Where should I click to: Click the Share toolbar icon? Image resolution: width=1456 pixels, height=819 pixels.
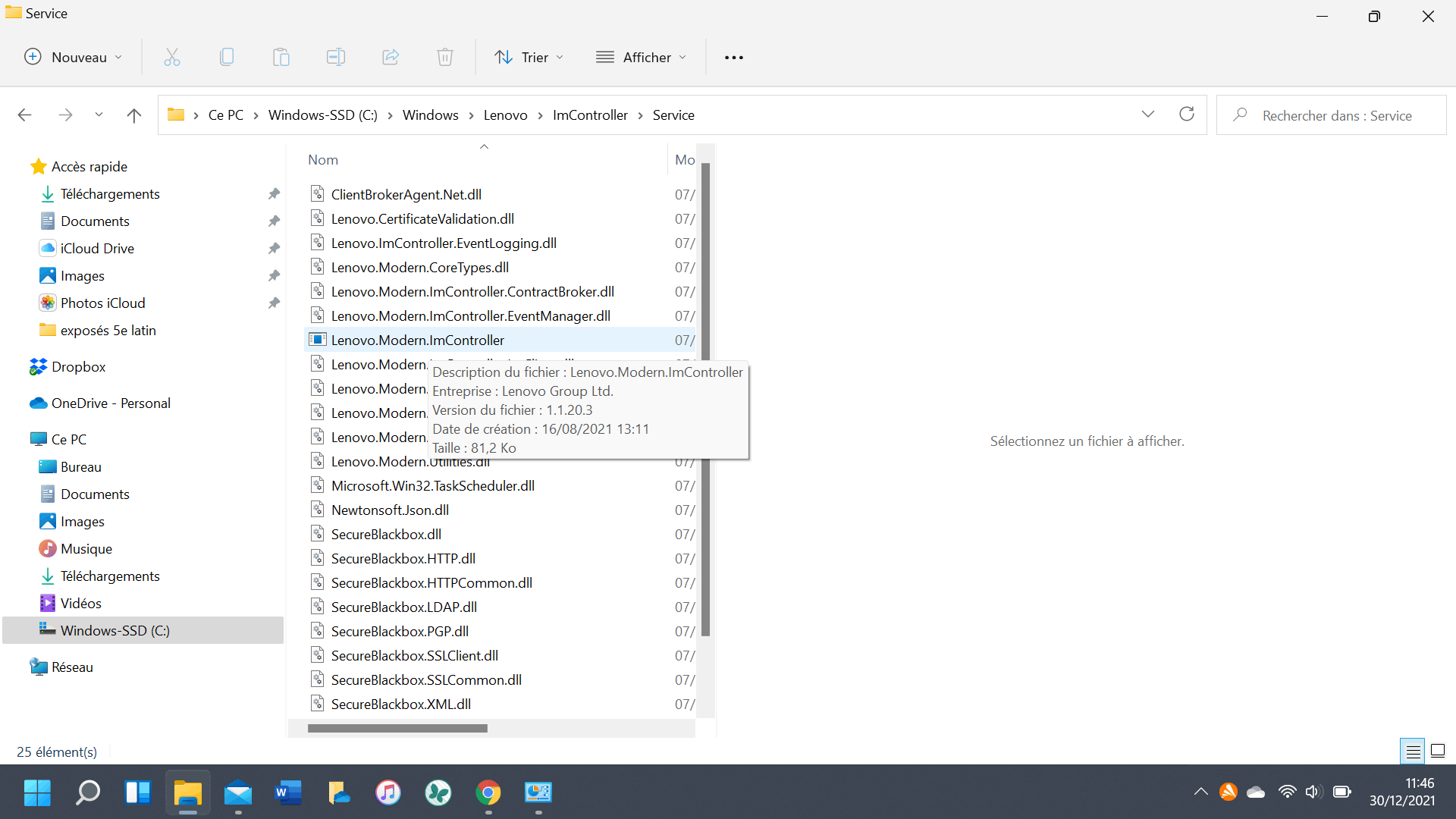(x=391, y=58)
